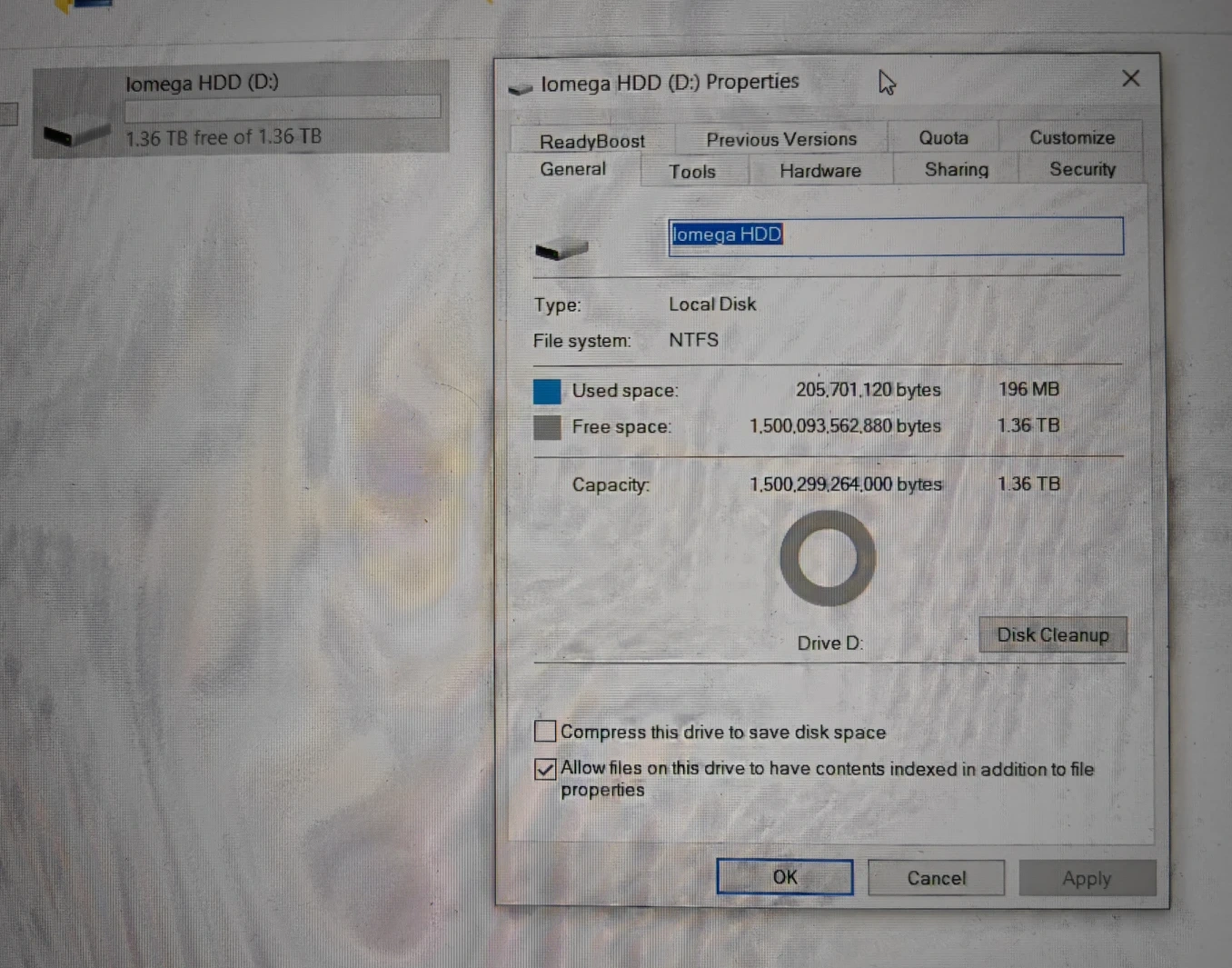Go to the Sharing tab
This screenshot has height=968, width=1232.
(956, 169)
